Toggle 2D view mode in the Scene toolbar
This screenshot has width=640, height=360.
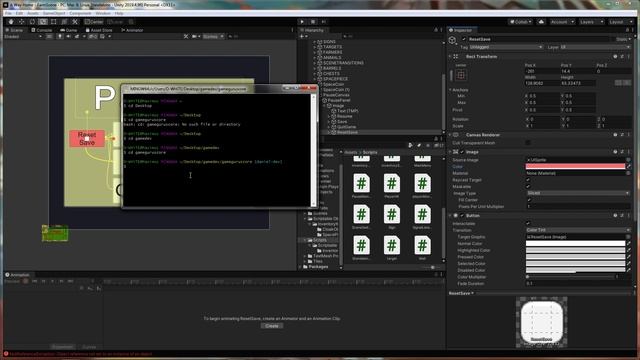pyautogui.click(x=49, y=36)
